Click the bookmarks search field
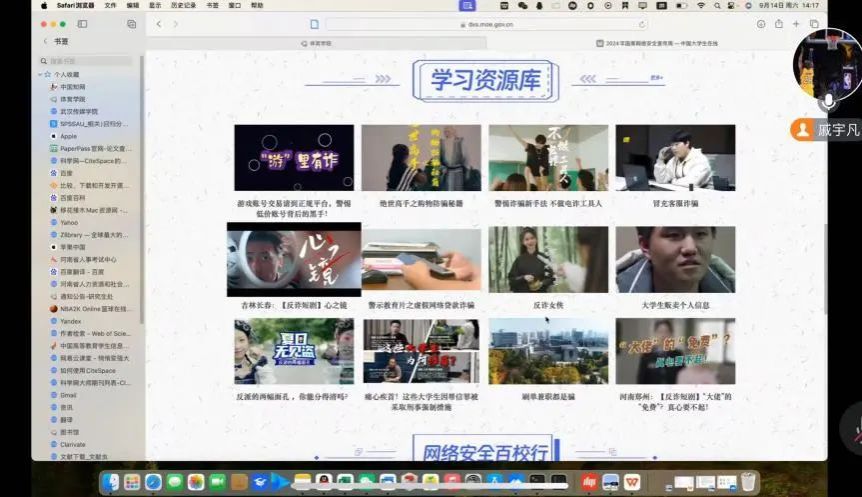This screenshot has width=862, height=497. pos(90,61)
